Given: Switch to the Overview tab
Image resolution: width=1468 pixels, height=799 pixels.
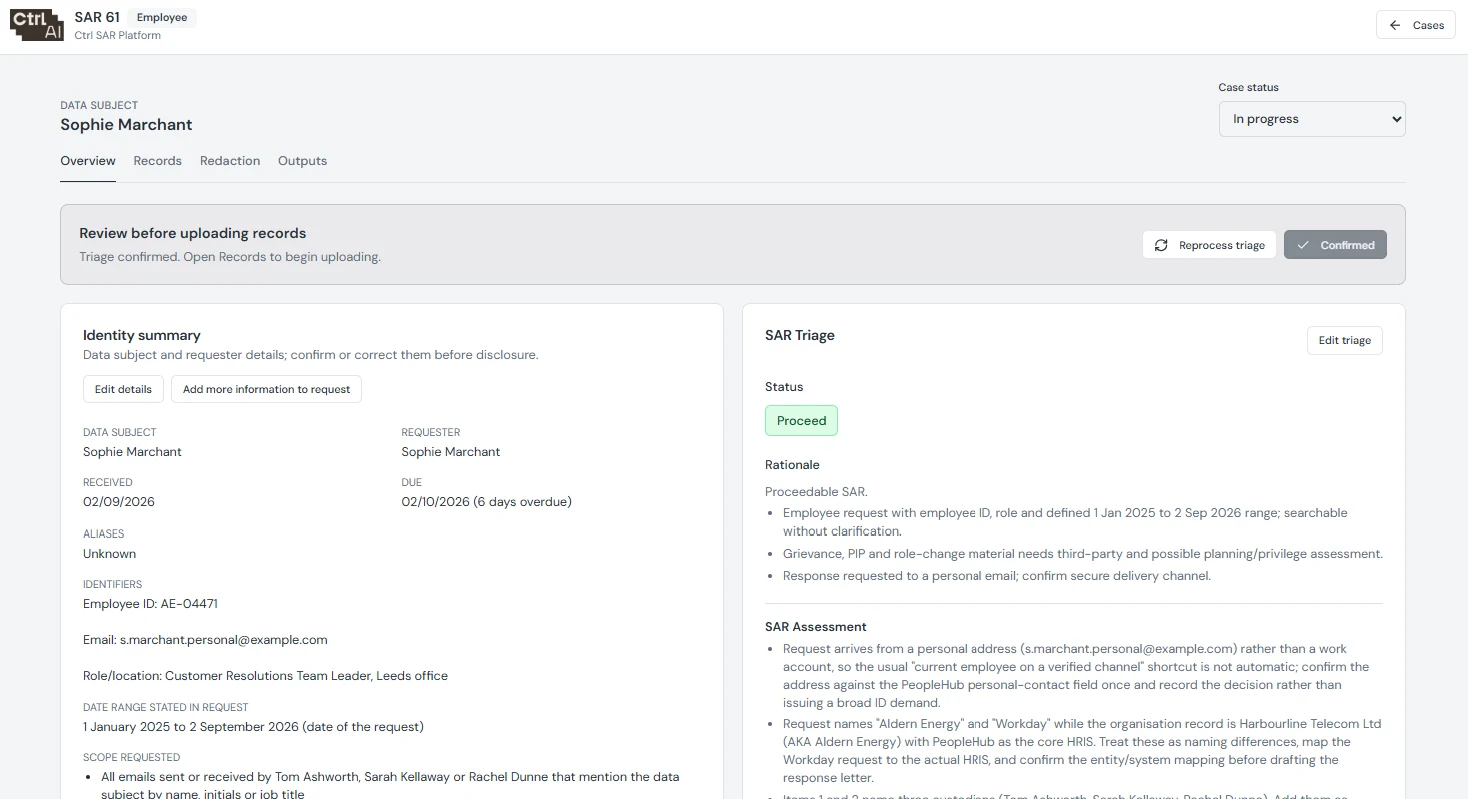Looking at the screenshot, I should (x=88, y=161).
